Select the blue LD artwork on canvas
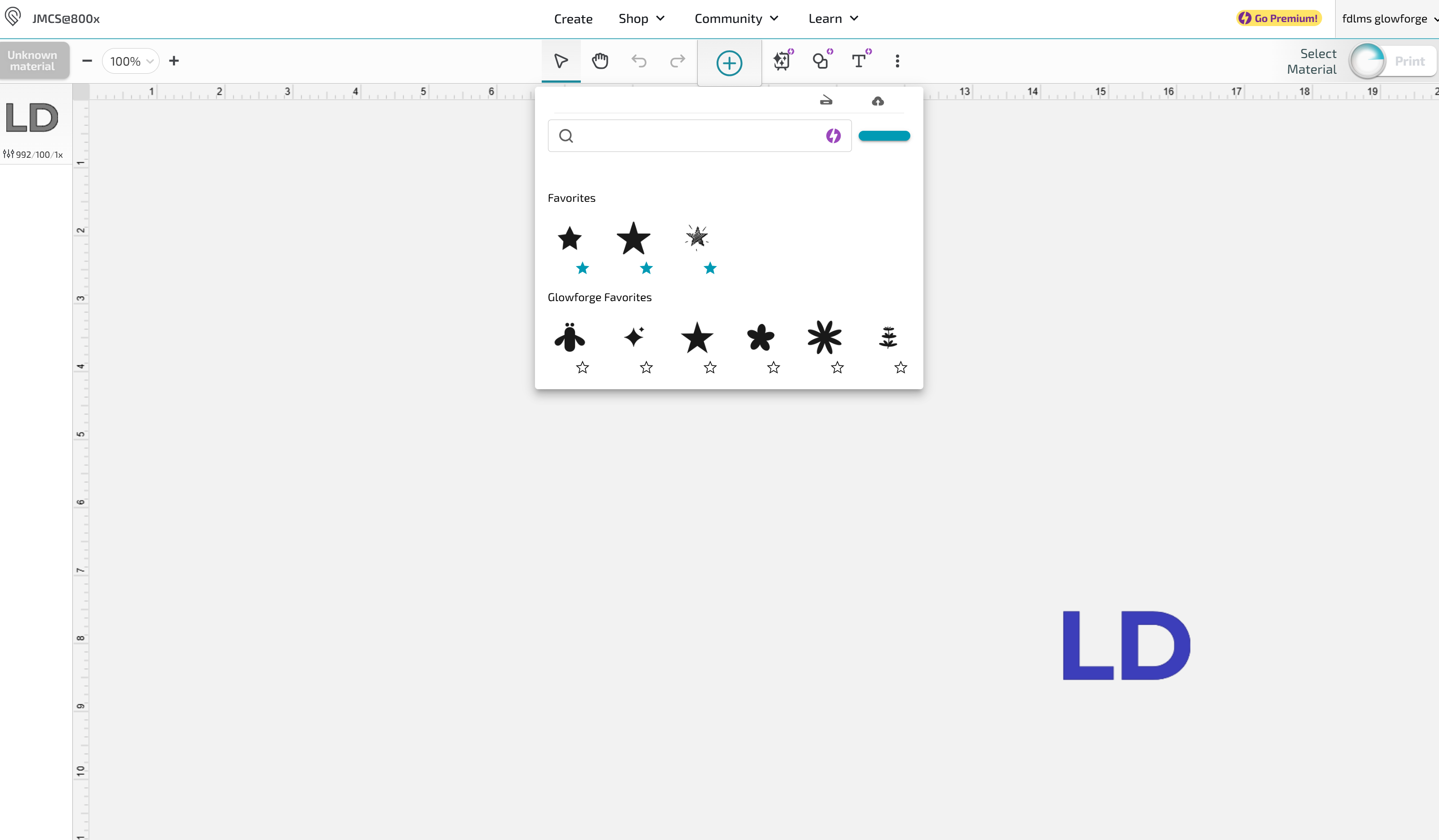Image resolution: width=1439 pixels, height=840 pixels. (1126, 645)
